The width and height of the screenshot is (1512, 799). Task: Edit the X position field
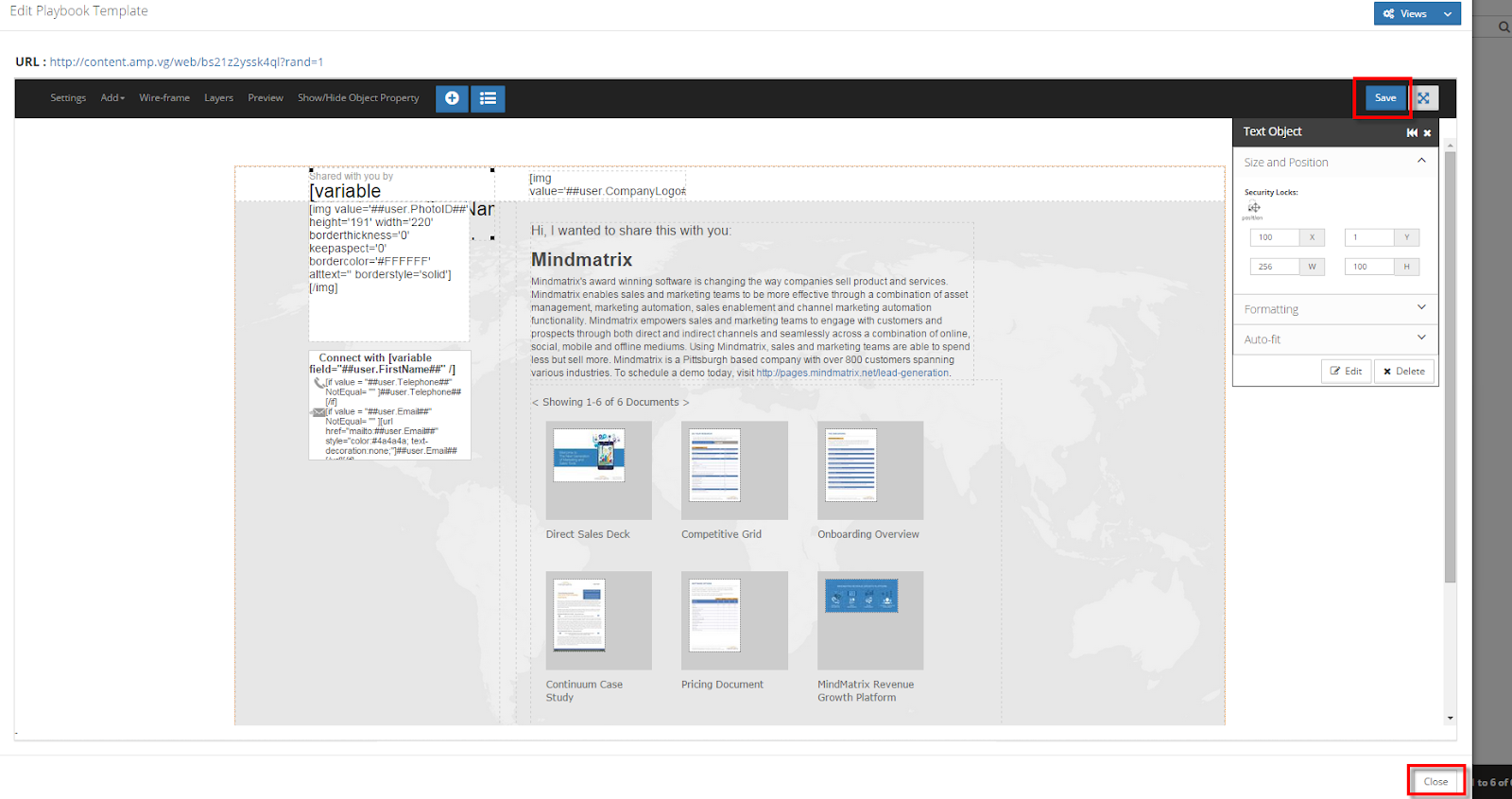[x=1275, y=237]
